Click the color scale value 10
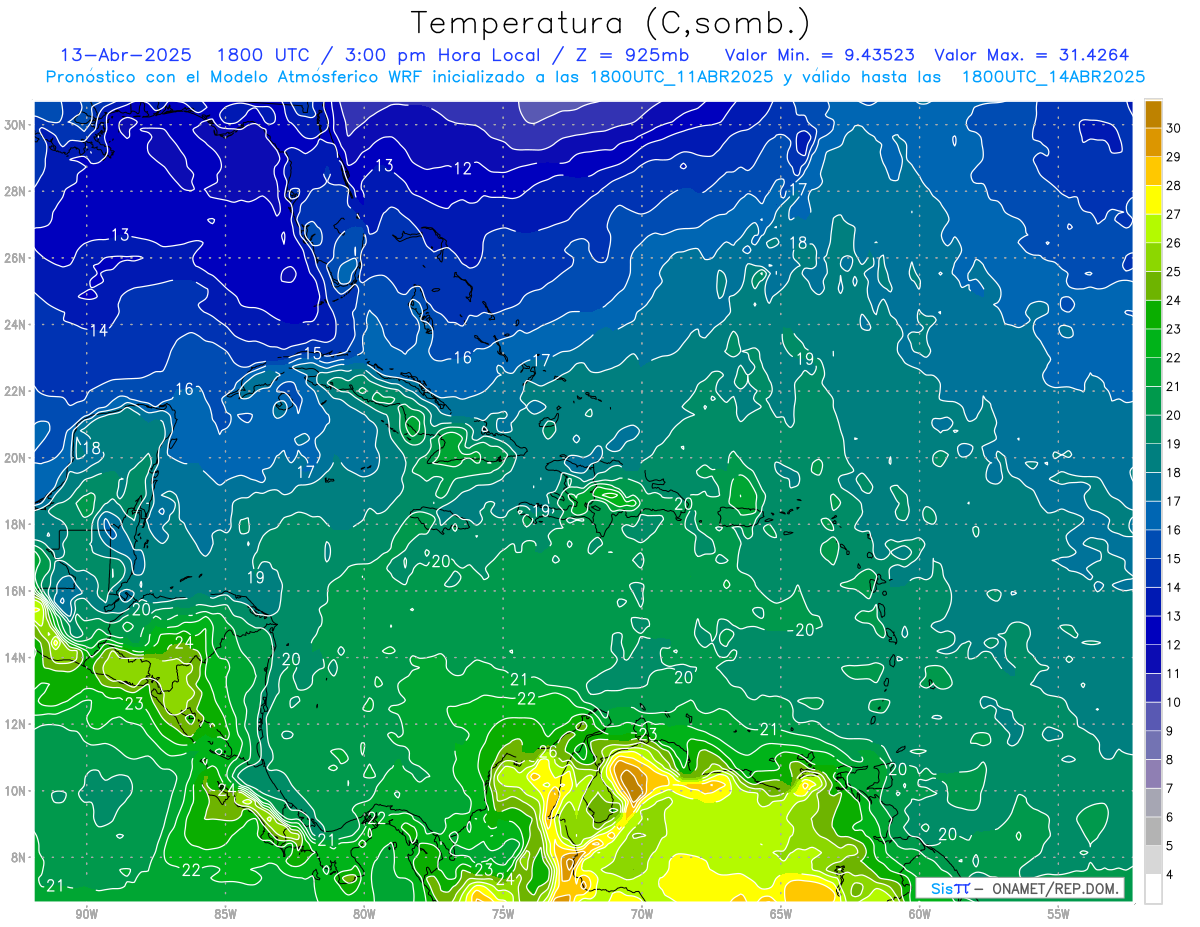 point(1173,702)
